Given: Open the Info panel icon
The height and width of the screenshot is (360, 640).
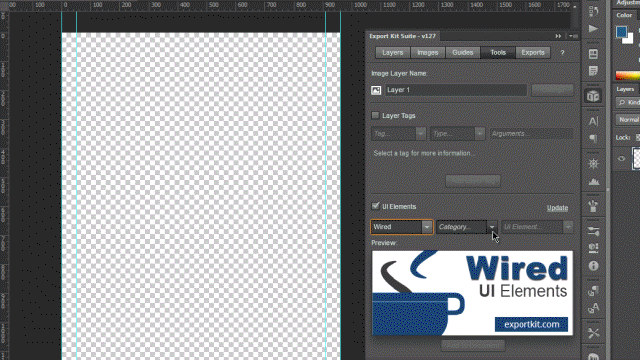Looking at the screenshot, I should 593,266.
